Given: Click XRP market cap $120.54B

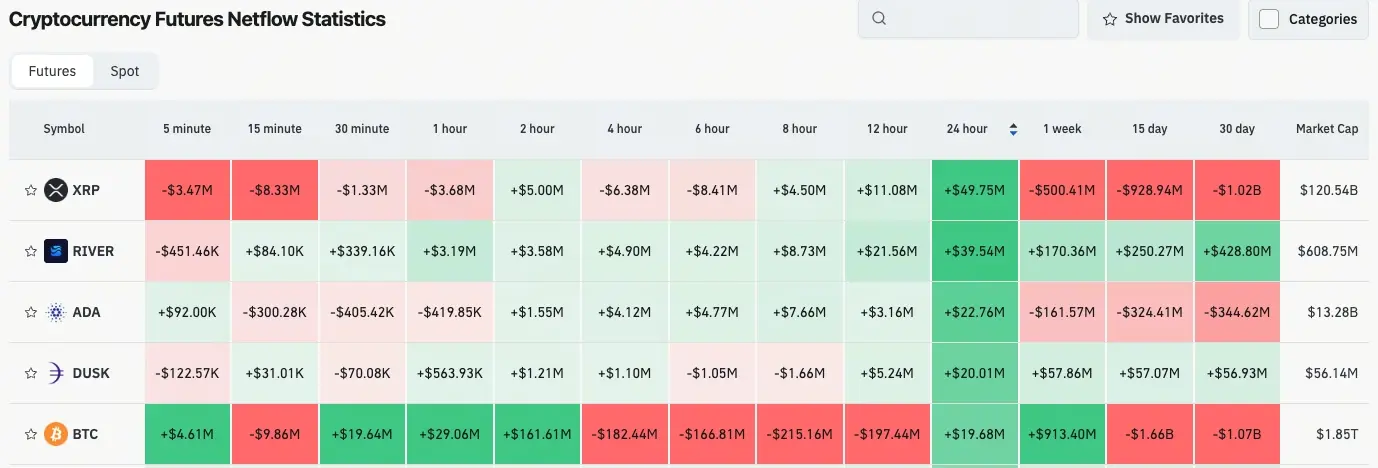Looking at the screenshot, I should point(1327,190).
